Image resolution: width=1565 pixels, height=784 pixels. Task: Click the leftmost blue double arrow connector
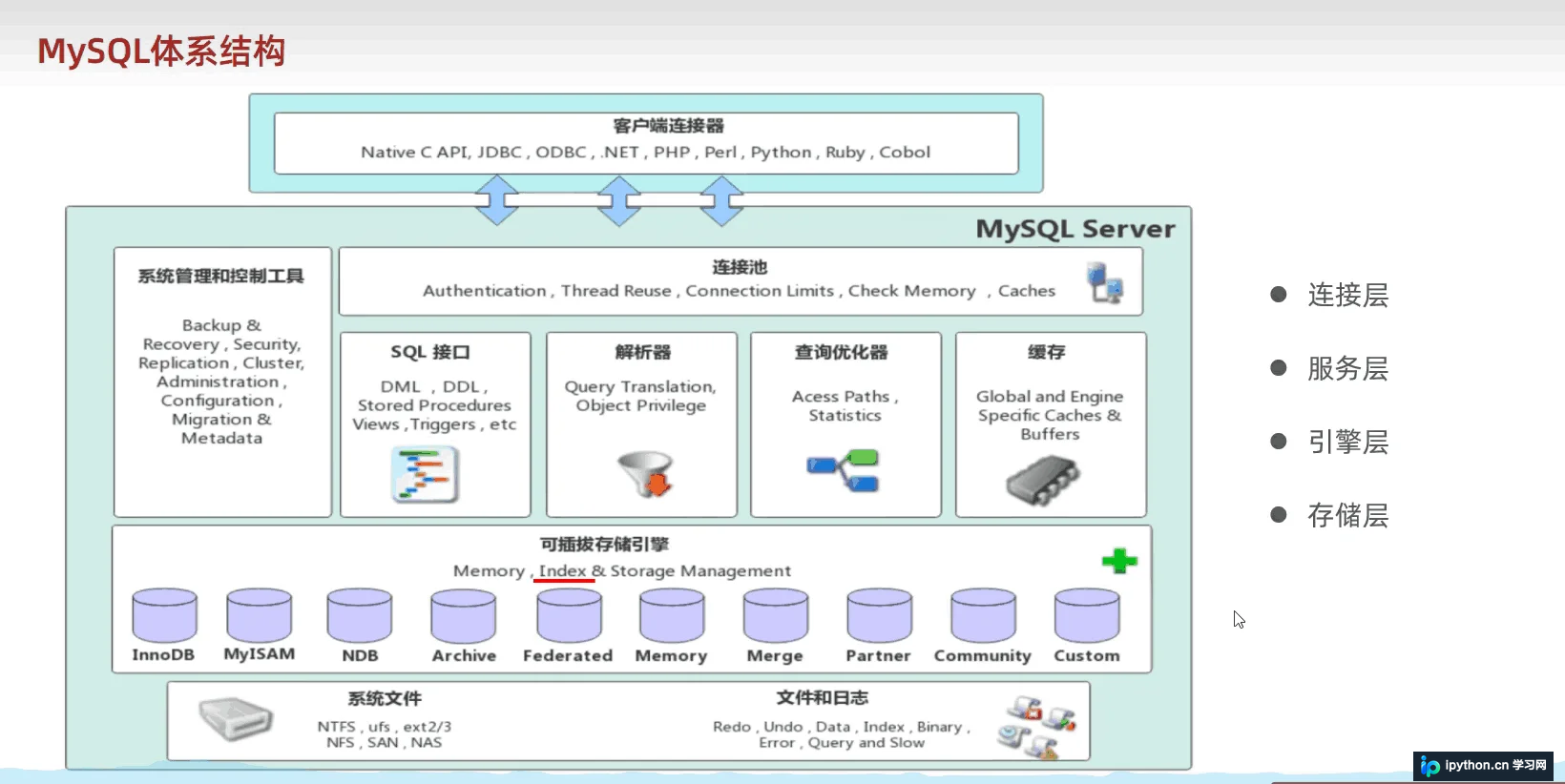497,200
